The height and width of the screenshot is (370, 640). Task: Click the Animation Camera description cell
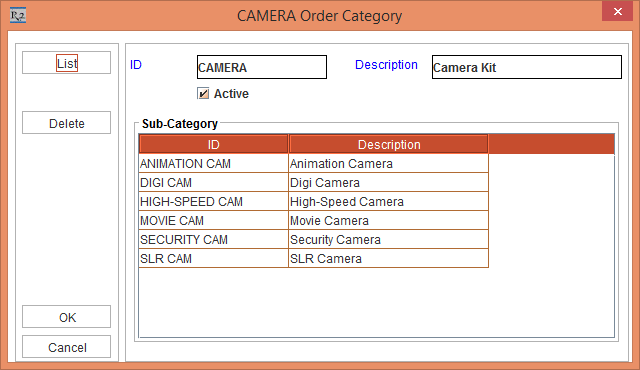[389, 164]
